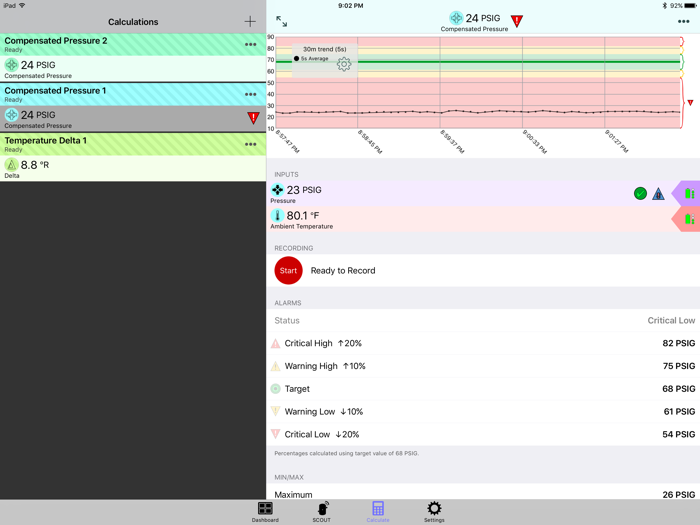
Task: Click the 5s Average legend marker
Action: pyautogui.click(x=296, y=58)
